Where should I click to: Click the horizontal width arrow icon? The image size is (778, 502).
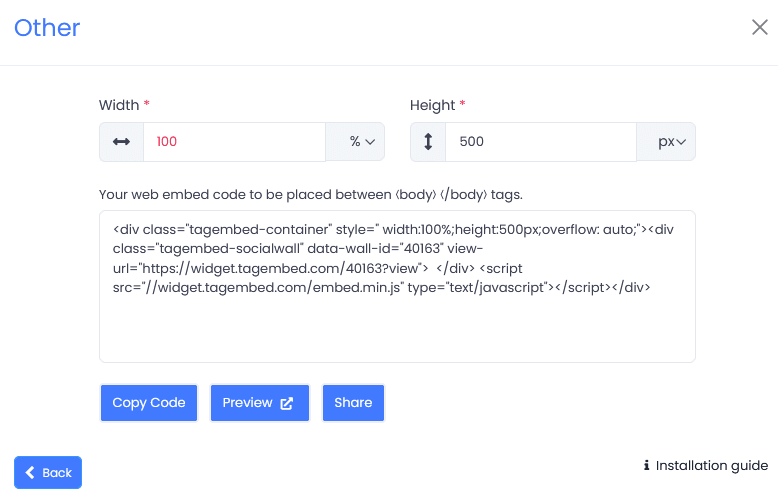[x=122, y=142]
